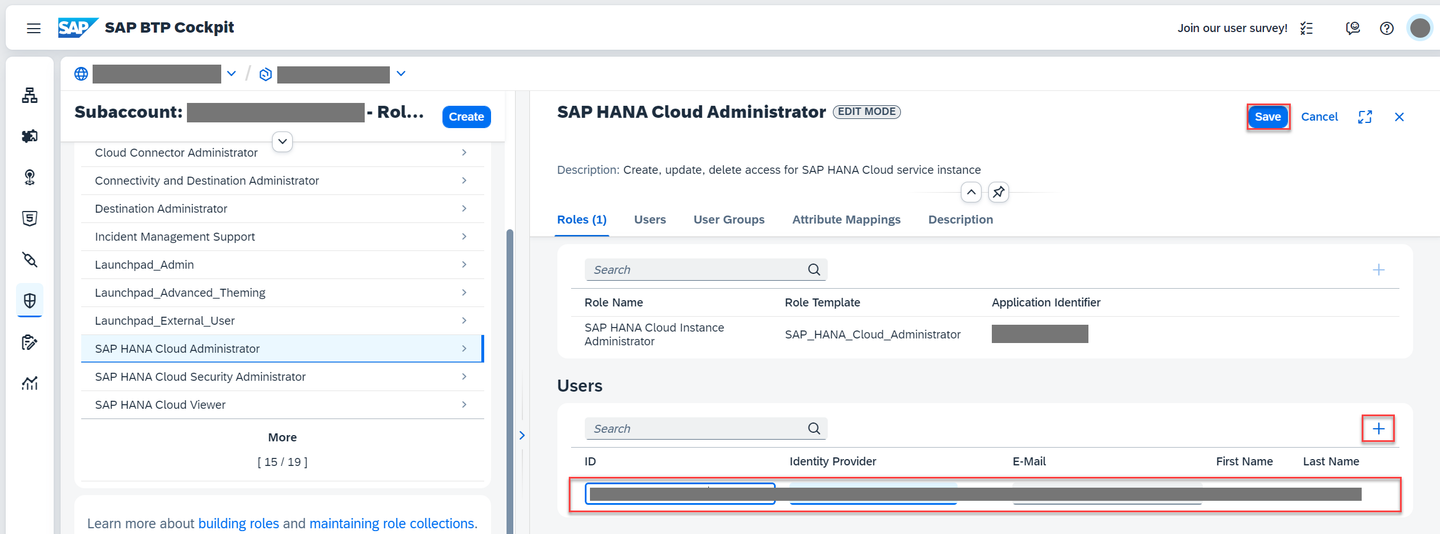Switch to the Description tab
The image size is (1440, 534).
[960, 220]
